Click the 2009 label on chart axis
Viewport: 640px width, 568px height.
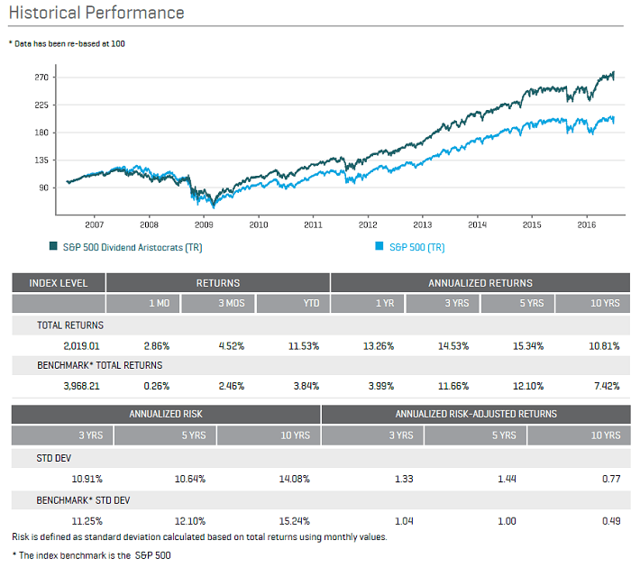pos(204,225)
